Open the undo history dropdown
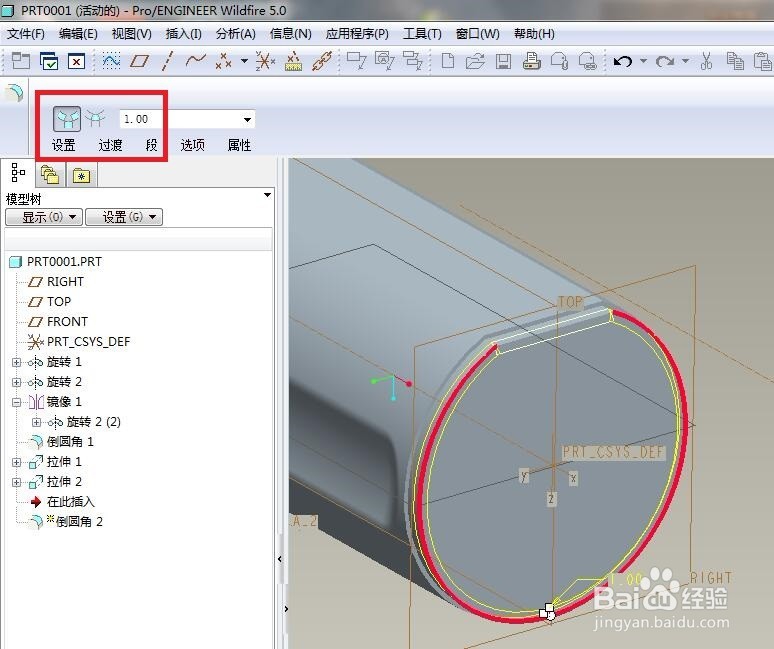 click(643, 61)
